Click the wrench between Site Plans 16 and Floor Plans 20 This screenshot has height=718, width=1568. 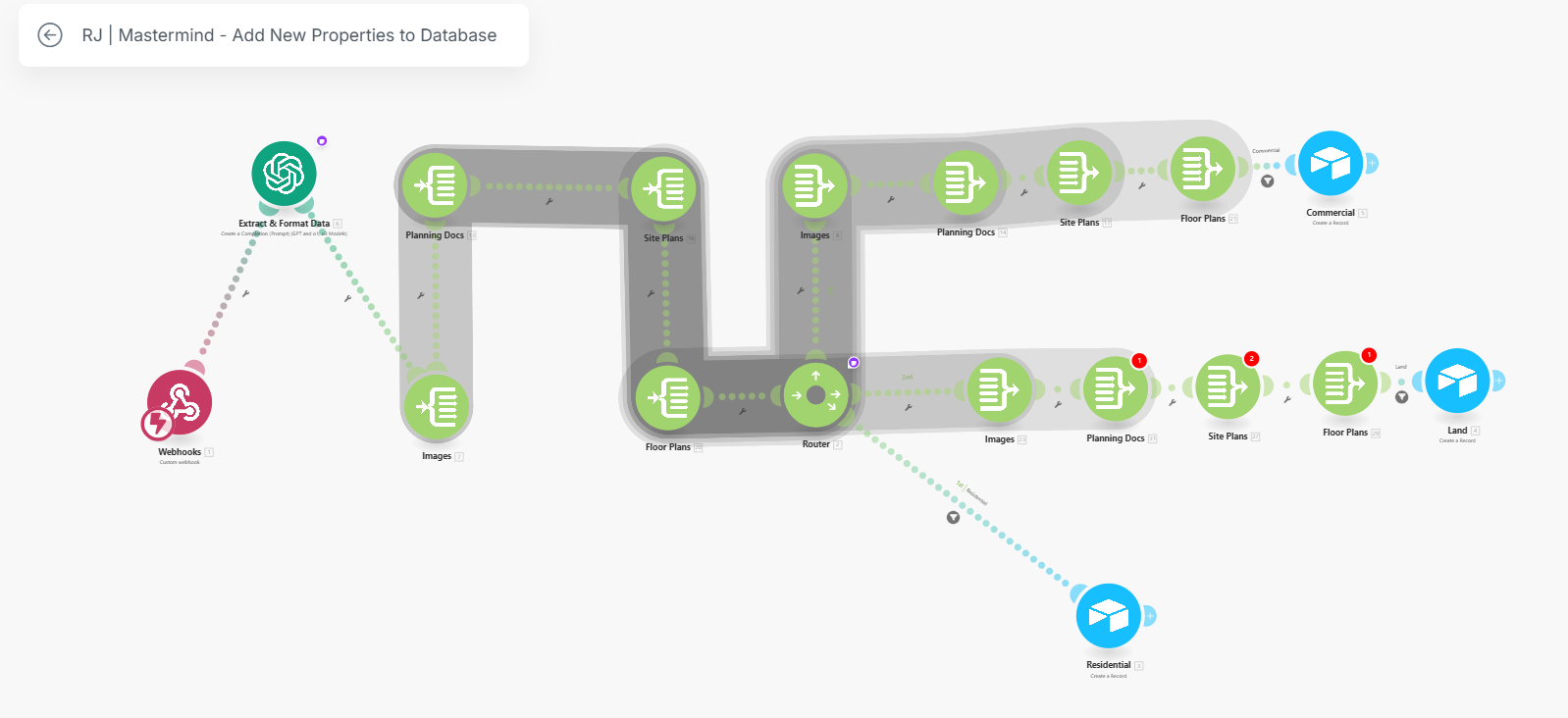pyautogui.click(x=650, y=293)
